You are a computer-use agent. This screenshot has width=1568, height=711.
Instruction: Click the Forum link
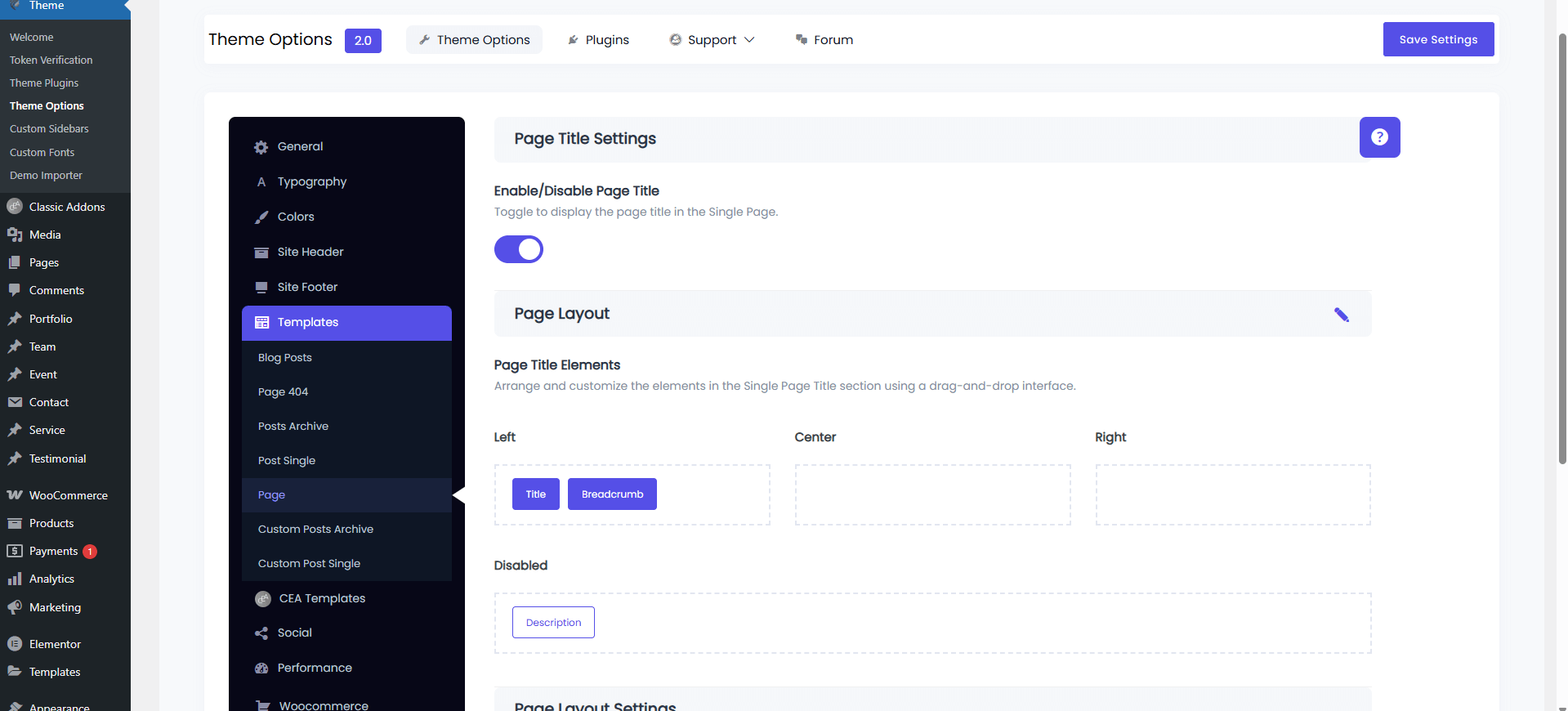point(824,40)
